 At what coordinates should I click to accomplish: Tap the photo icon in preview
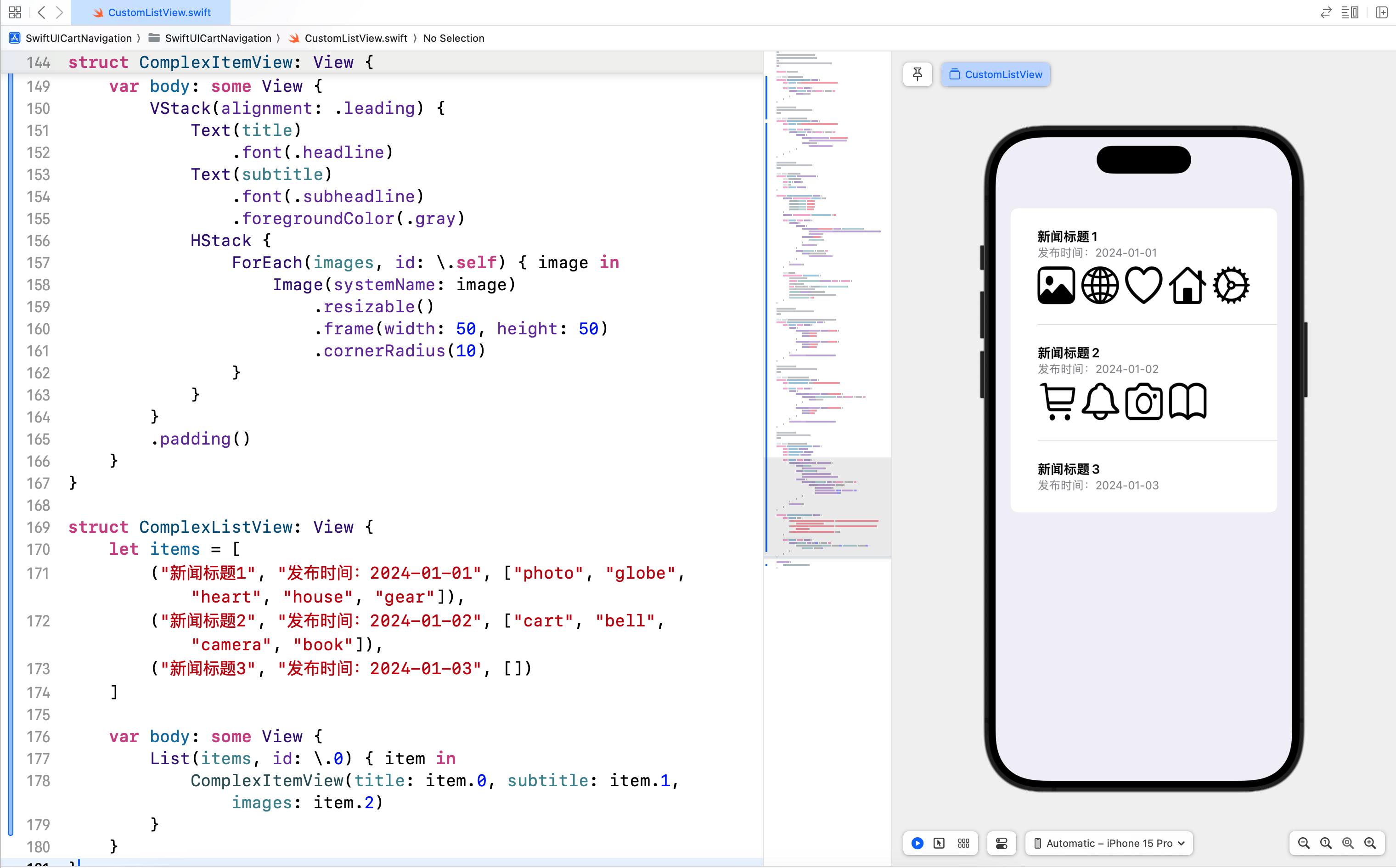pyautogui.click(x=1056, y=285)
